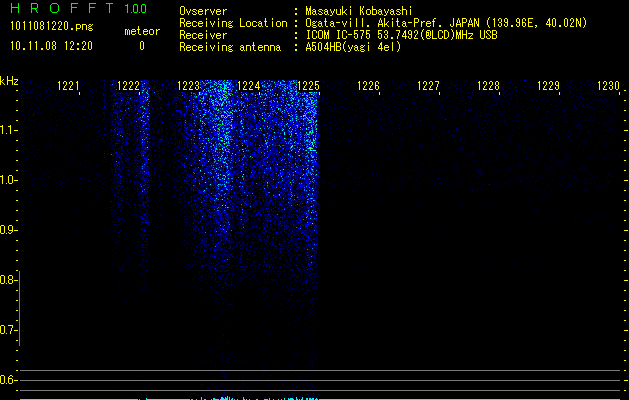The image size is (629, 400).
Task: Click time marker 1227
Action: coord(428,85)
